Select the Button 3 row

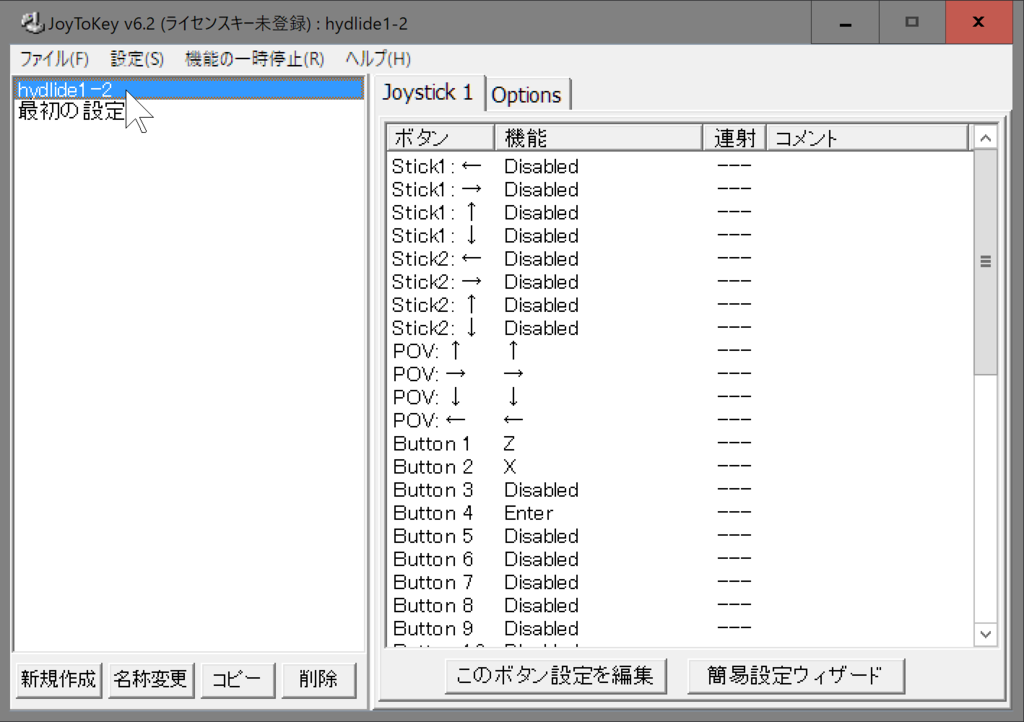coord(679,490)
